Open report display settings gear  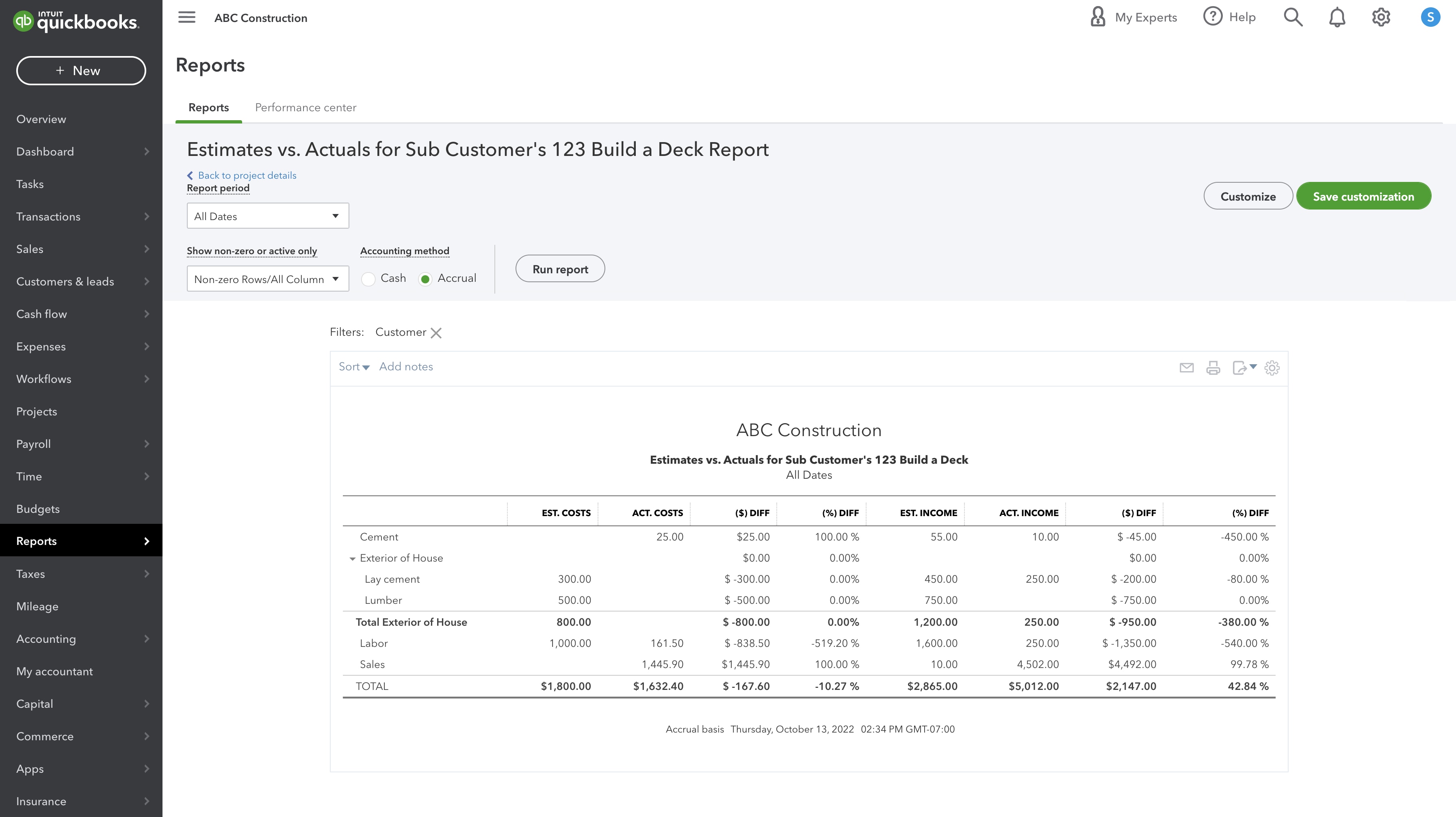(x=1272, y=368)
